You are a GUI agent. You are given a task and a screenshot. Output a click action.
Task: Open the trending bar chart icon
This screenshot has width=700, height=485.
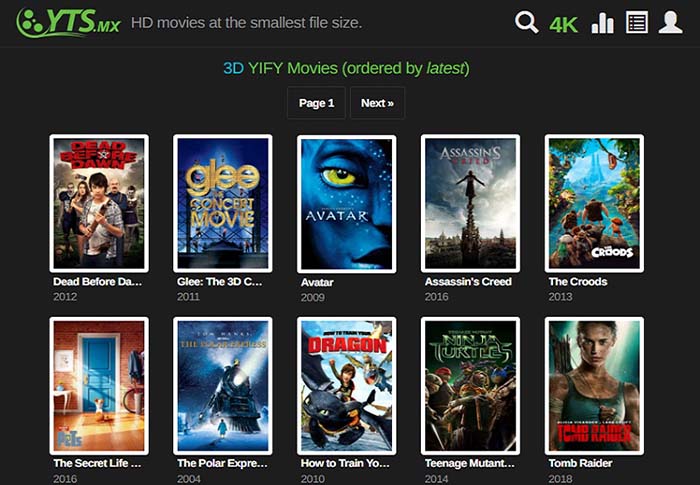(602, 23)
